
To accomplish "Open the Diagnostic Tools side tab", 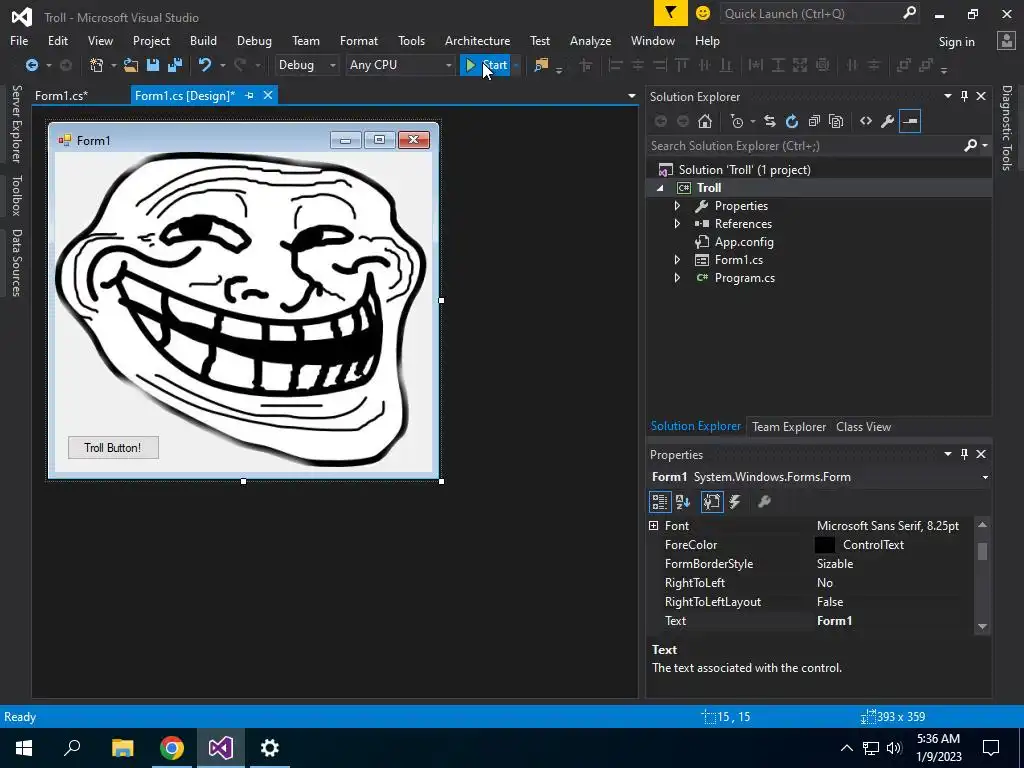I will click(1007, 128).
